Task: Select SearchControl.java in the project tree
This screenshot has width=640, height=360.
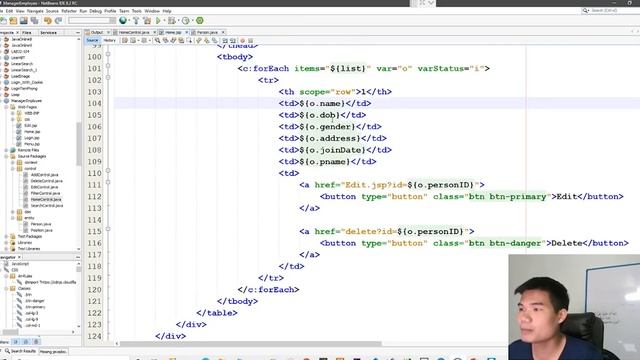Action: pyautogui.click(x=47, y=206)
